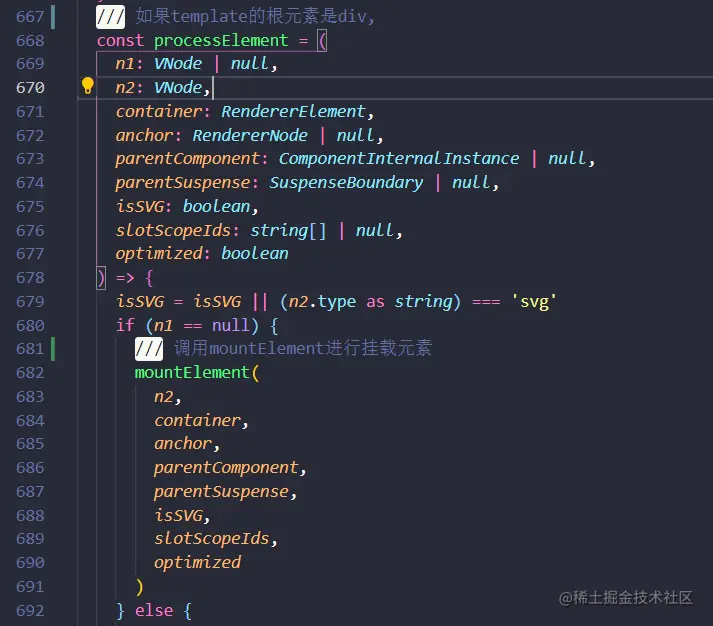
Task: Click the RendererNode type on line 672
Action: [x=250, y=135]
